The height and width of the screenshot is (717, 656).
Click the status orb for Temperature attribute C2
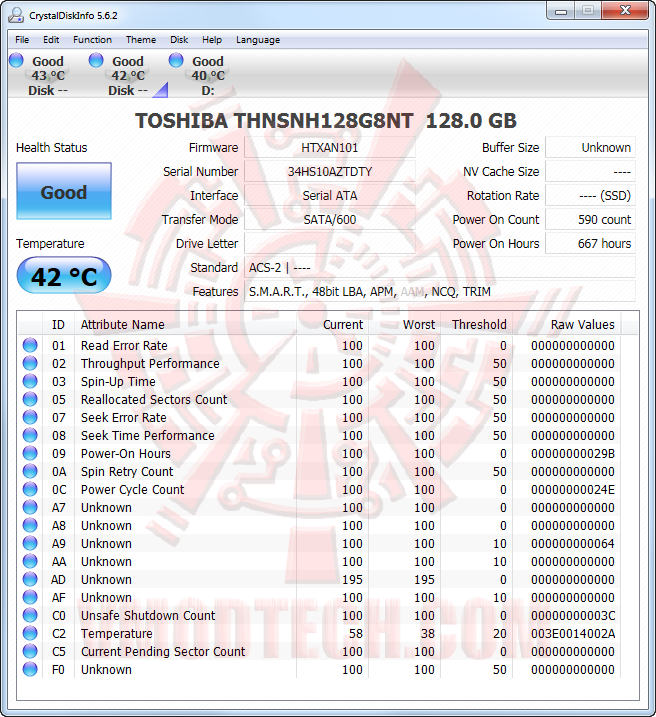(x=30, y=633)
